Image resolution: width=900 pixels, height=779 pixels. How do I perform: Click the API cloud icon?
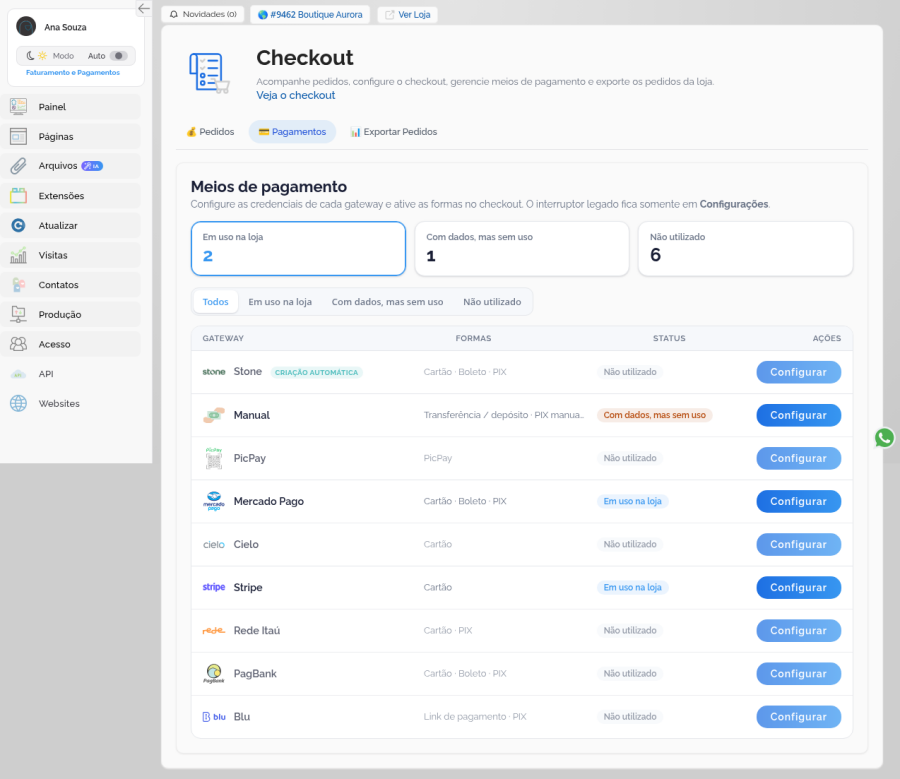pos(18,374)
